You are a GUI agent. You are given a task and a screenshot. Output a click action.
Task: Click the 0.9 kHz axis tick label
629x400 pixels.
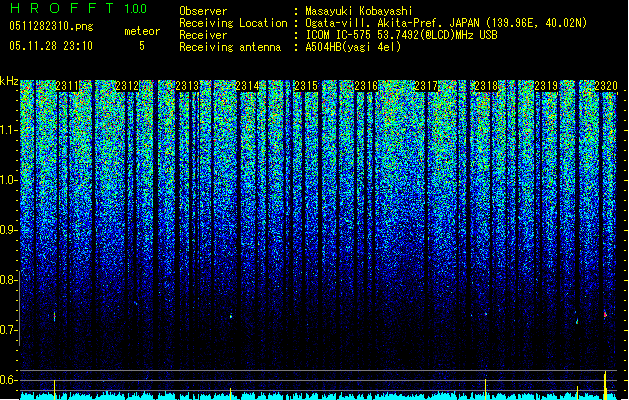tap(7, 230)
